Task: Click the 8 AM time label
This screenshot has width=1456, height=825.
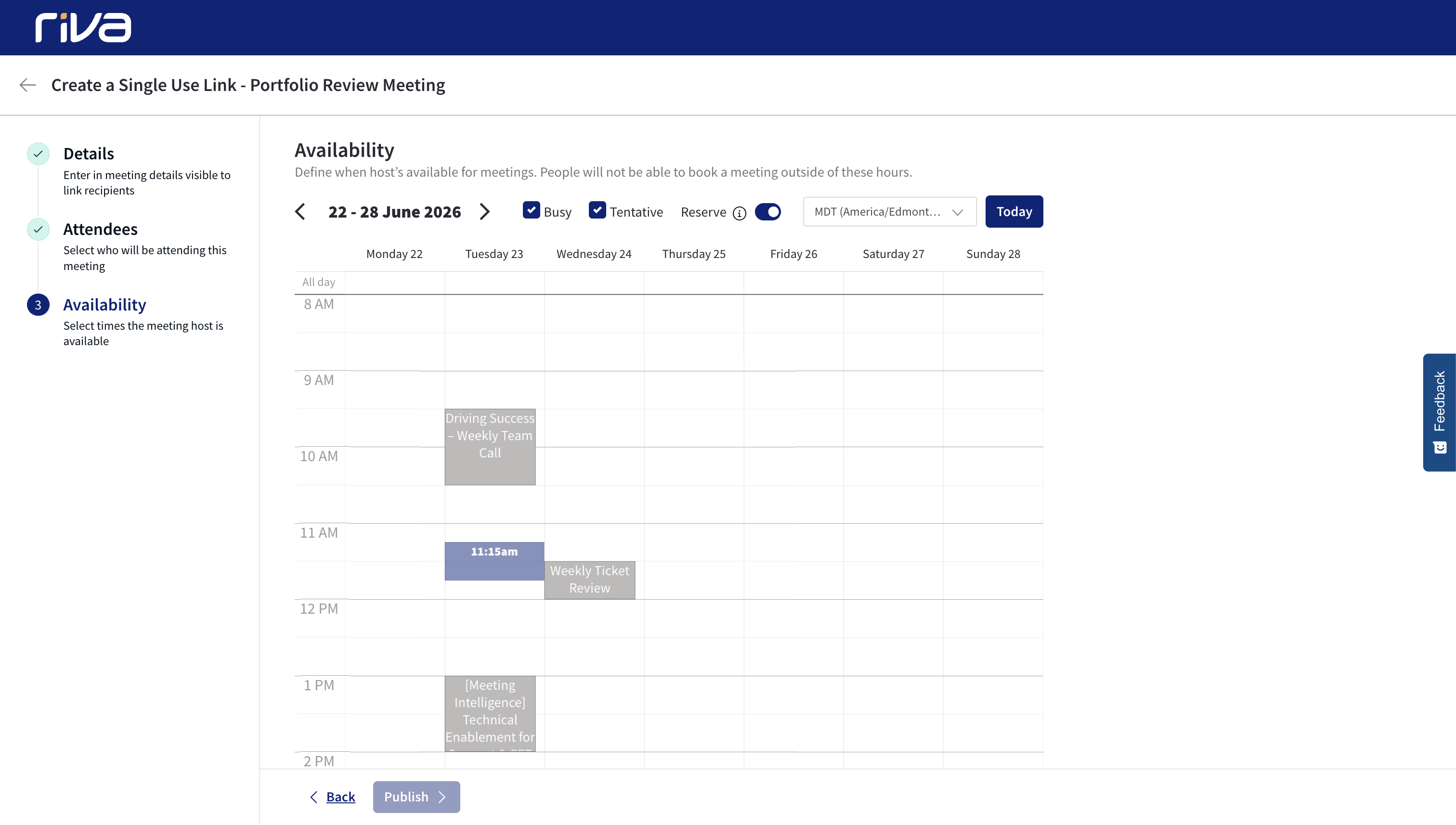Action: pos(319,304)
